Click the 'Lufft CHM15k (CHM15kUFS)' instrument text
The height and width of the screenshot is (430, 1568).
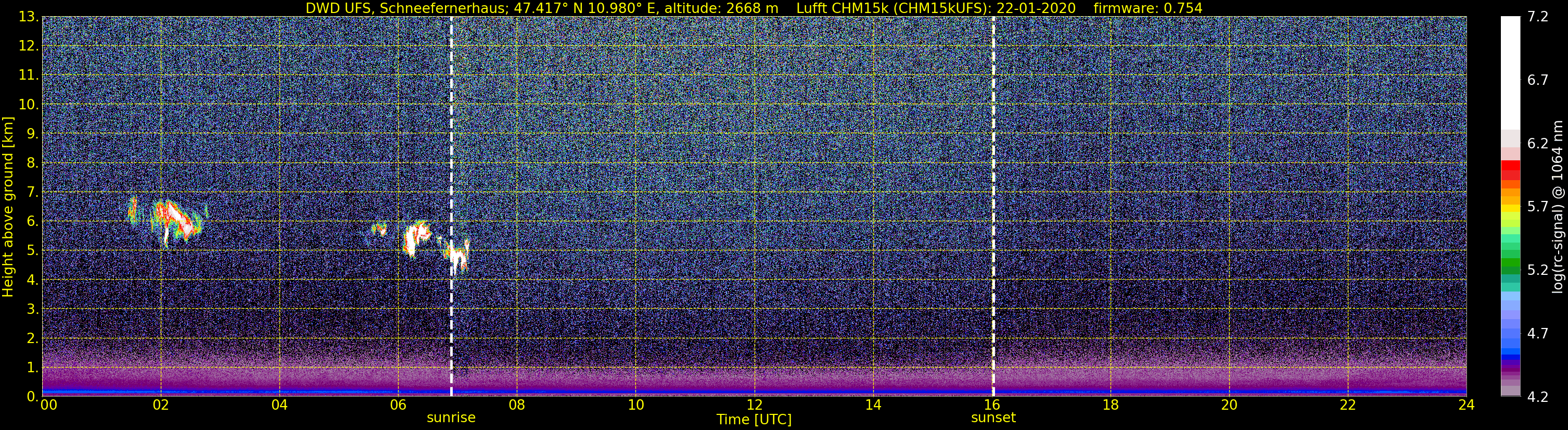pos(893,8)
